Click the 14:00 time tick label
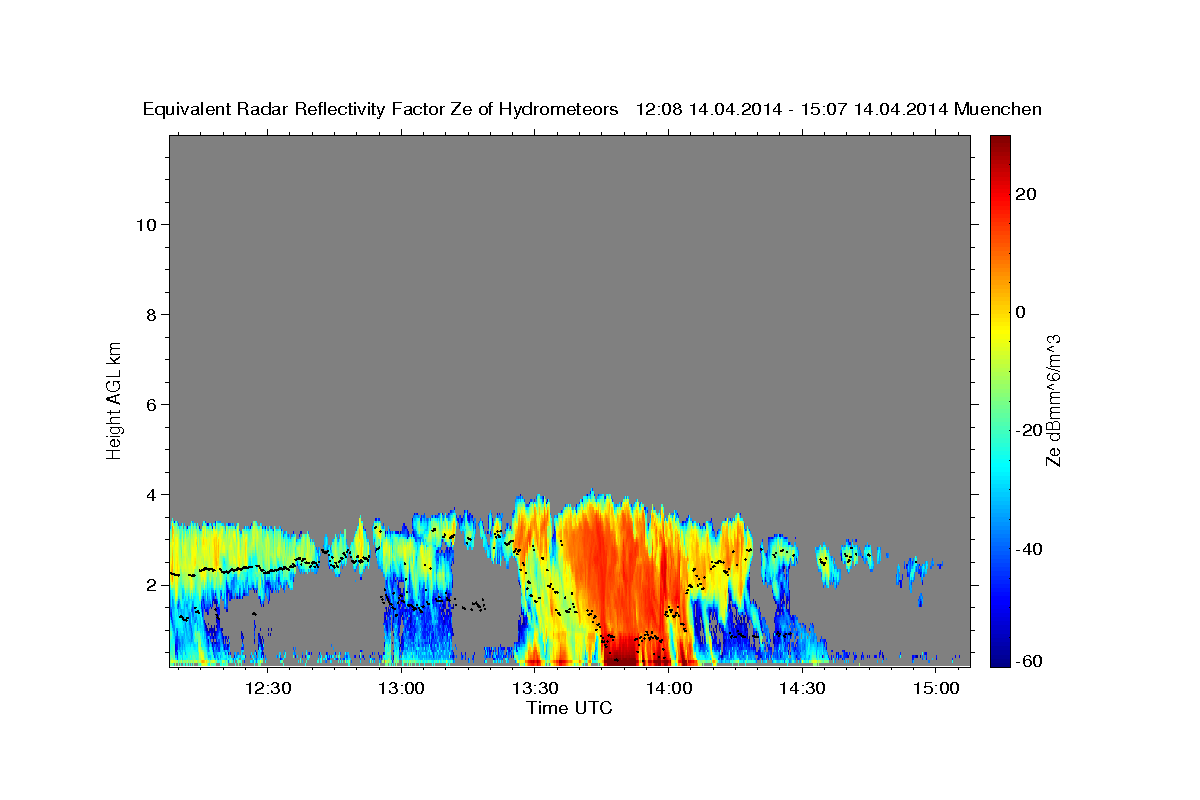The image size is (1200, 800). point(668,688)
